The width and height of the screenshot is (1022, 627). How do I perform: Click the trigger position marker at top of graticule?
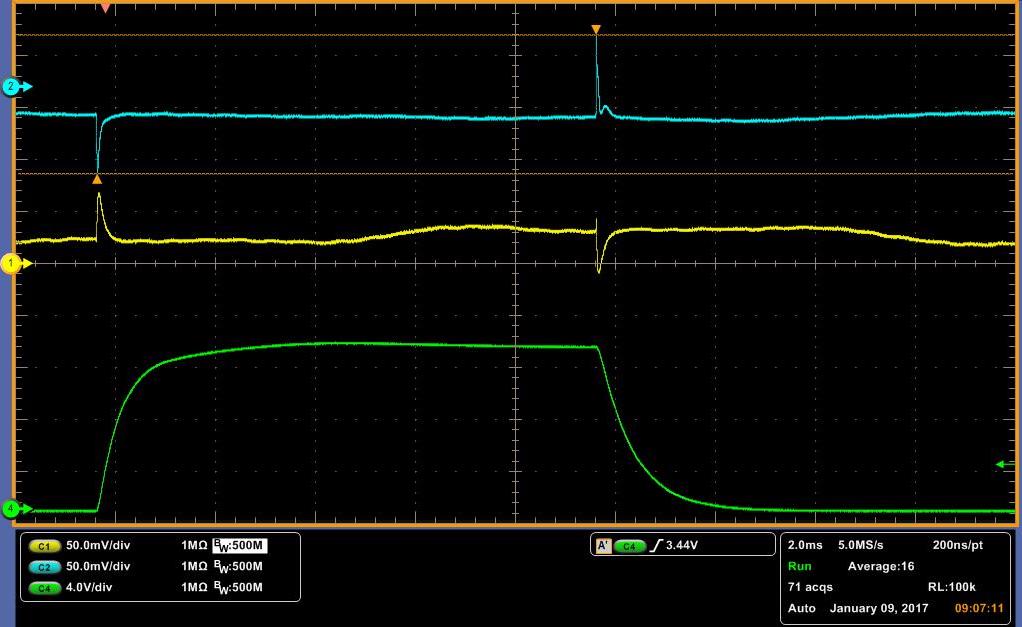click(106, 8)
